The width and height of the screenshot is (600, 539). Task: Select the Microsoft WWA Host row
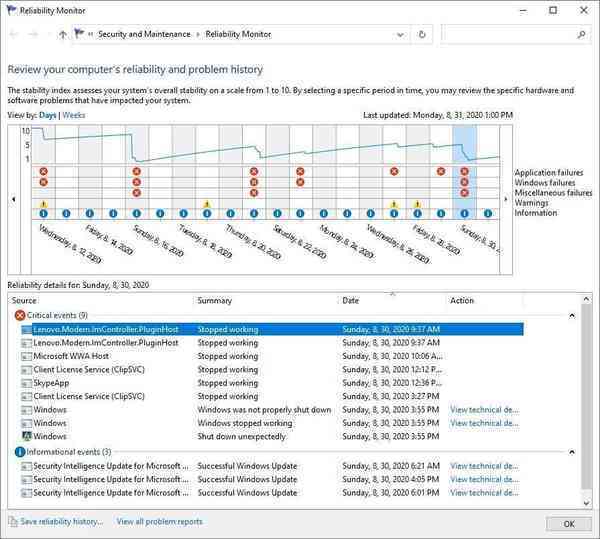pos(272,356)
